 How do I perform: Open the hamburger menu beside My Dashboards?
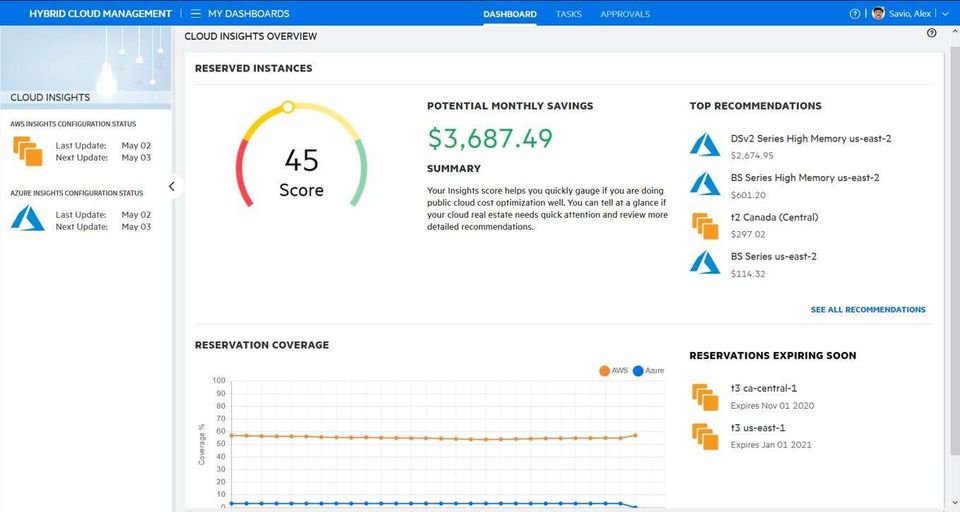(195, 14)
